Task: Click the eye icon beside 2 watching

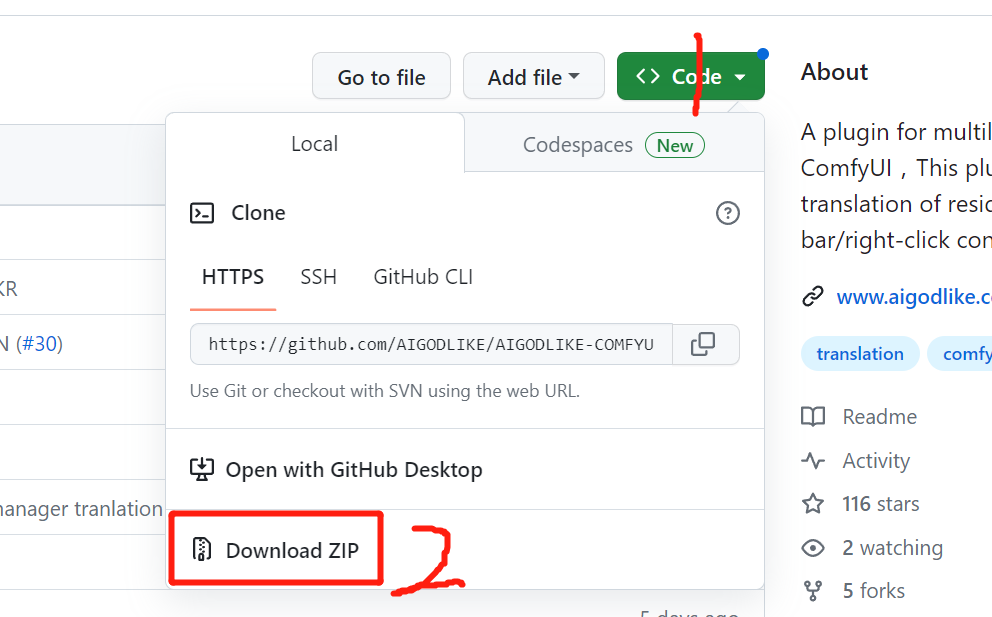Action: point(813,547)
